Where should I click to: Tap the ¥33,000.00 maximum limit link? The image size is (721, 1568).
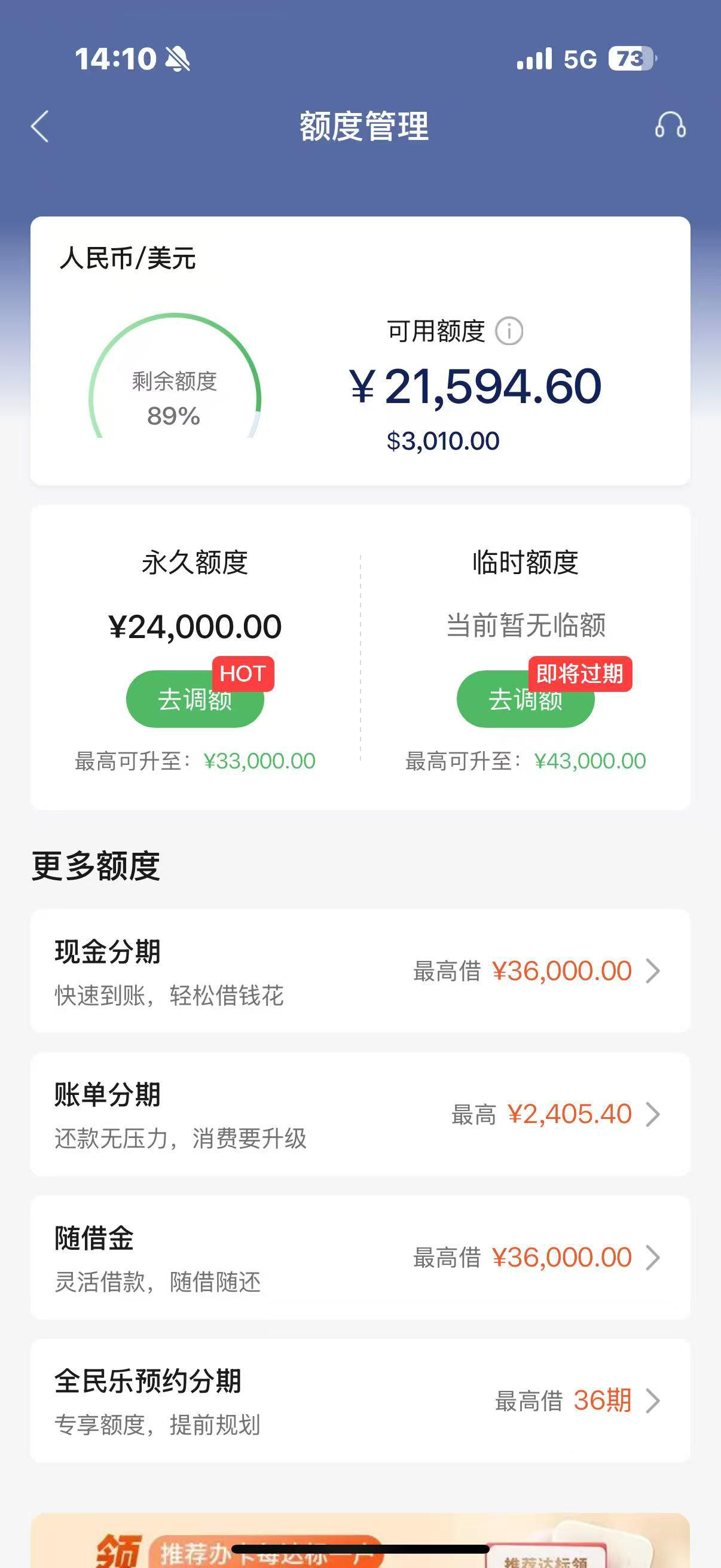click(259, 761)
